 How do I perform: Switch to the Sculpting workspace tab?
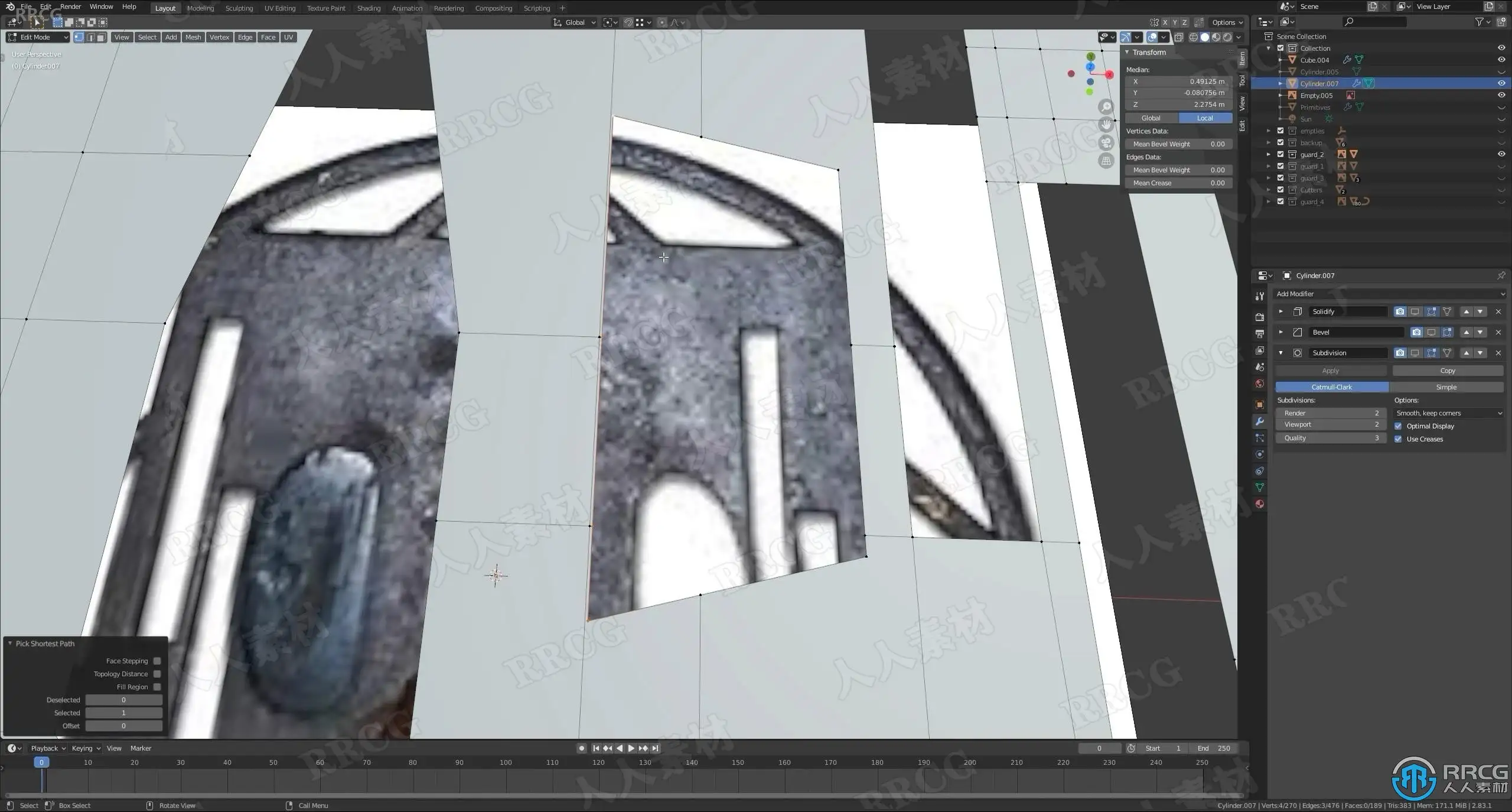click(x=239, y=8)
